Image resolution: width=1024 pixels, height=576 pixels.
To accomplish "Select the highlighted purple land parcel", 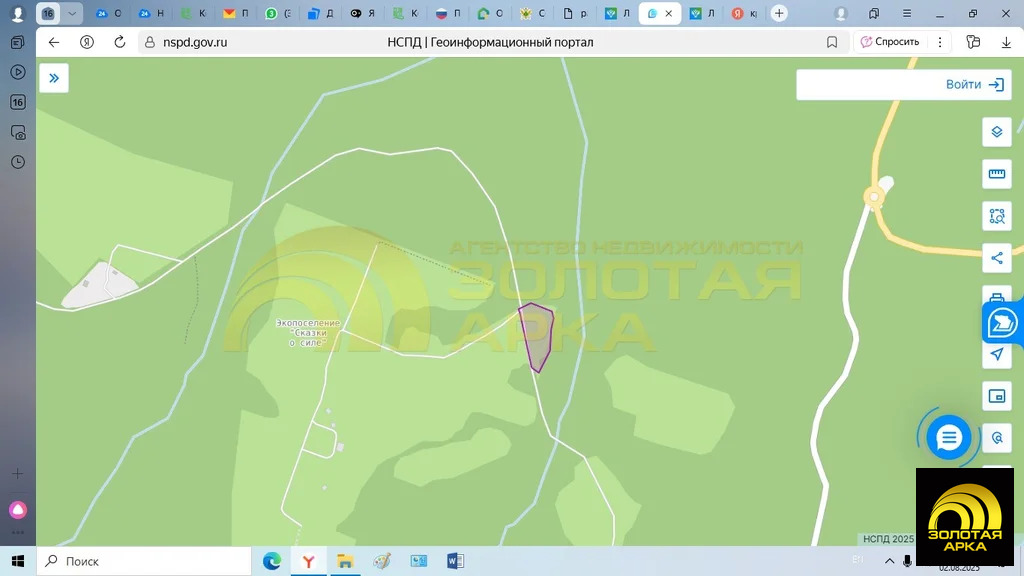I will [x=536, y=336].
